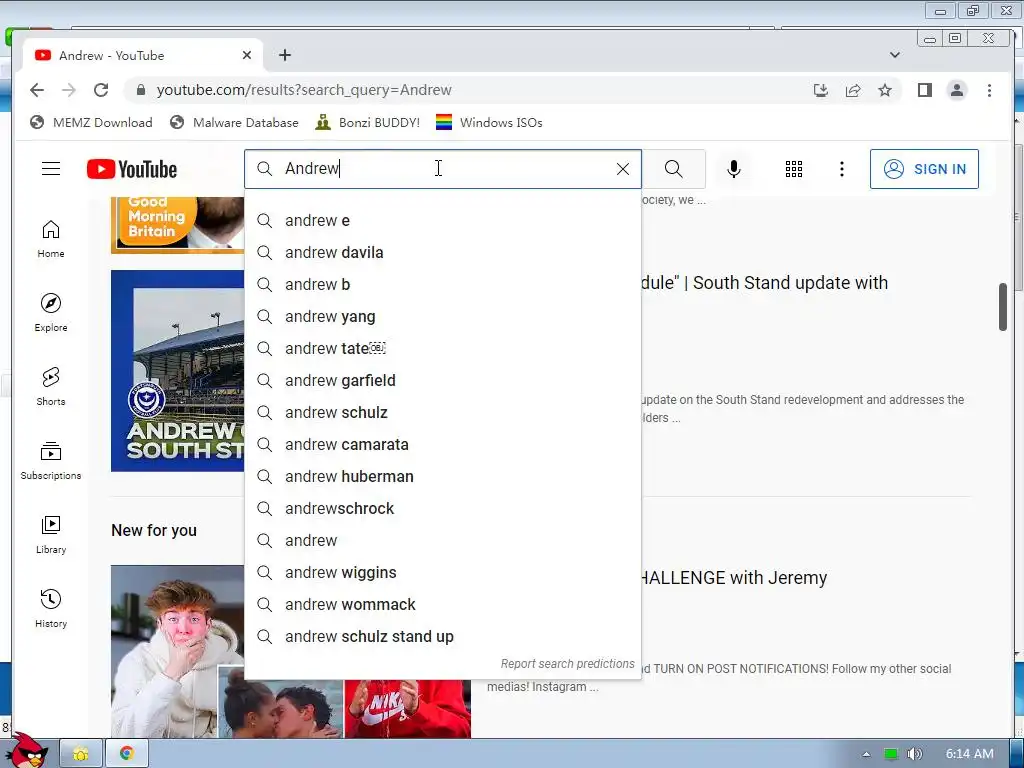Viewport: 1024px width, 768px height.
Task: Open Good Morning Britain video thumbnail
Action: [x=178, y=225]
